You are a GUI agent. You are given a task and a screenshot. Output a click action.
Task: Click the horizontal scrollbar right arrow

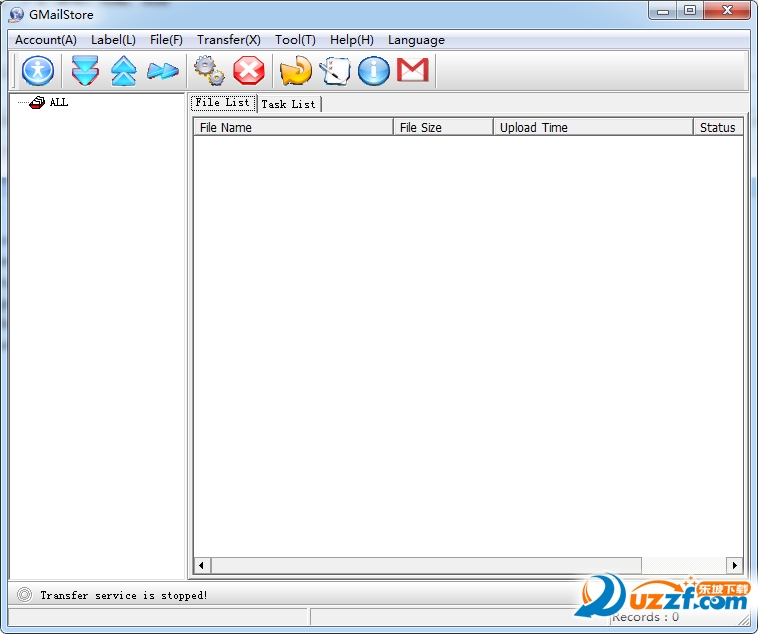pos(734,565)
